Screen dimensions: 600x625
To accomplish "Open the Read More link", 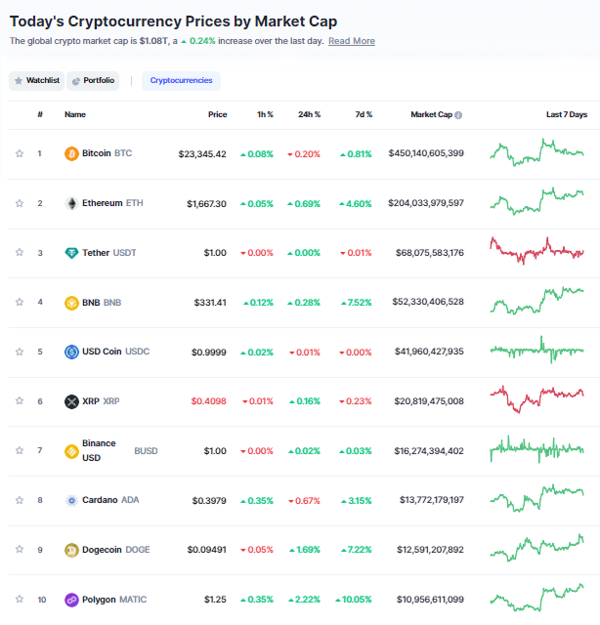I will tap(352, 41).
